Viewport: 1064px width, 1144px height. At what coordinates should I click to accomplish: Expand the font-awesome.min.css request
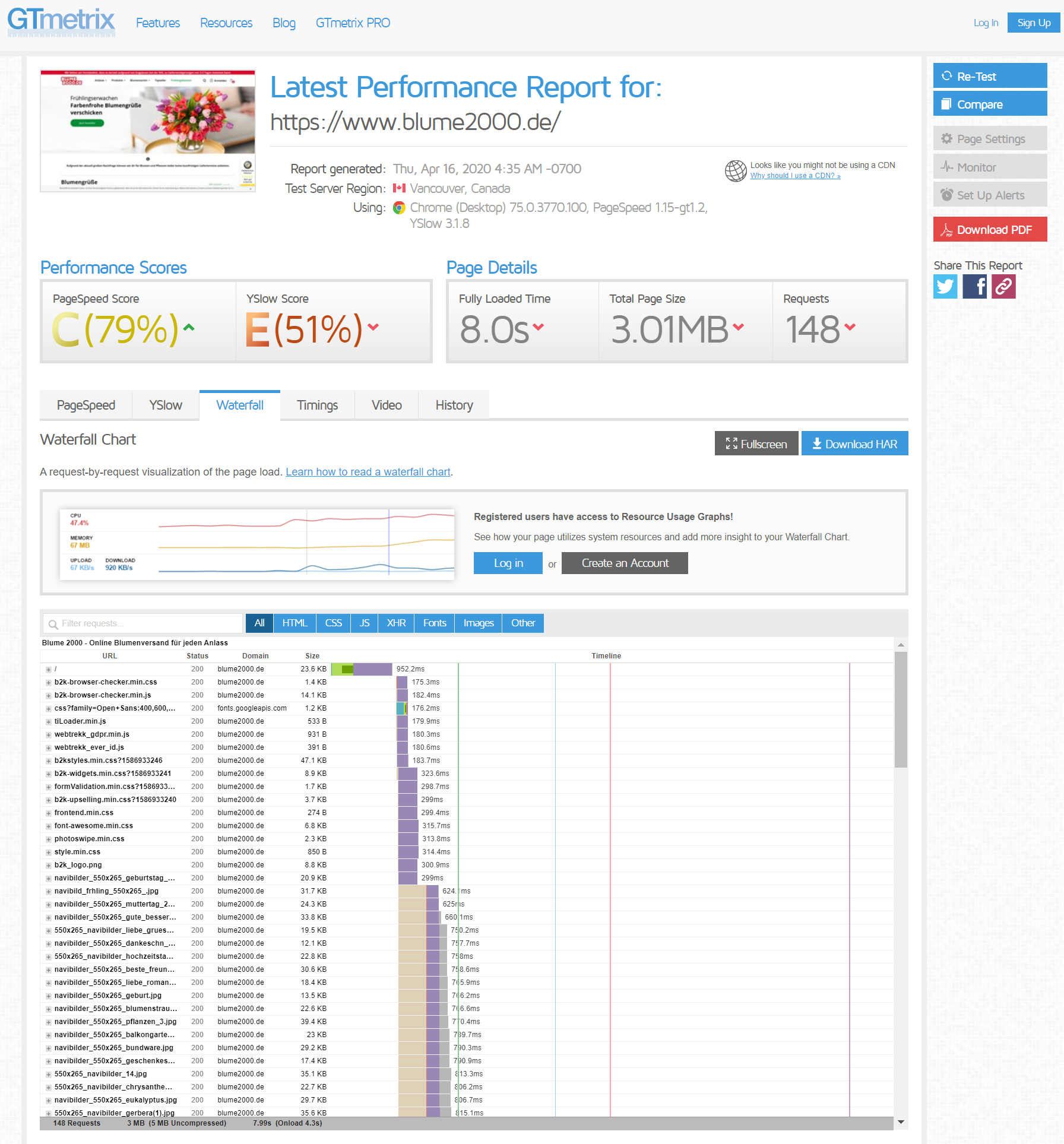coord(49,826)
